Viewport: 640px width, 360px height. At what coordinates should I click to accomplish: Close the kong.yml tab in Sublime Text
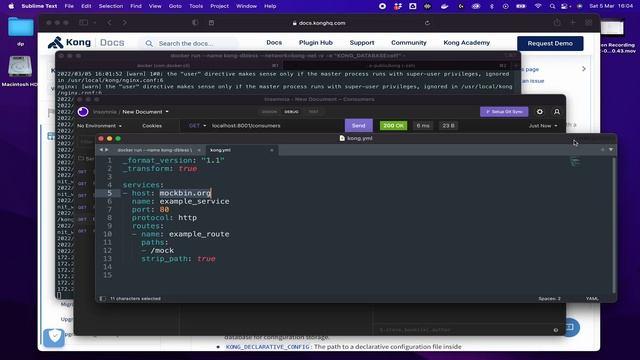coord(271,150)
